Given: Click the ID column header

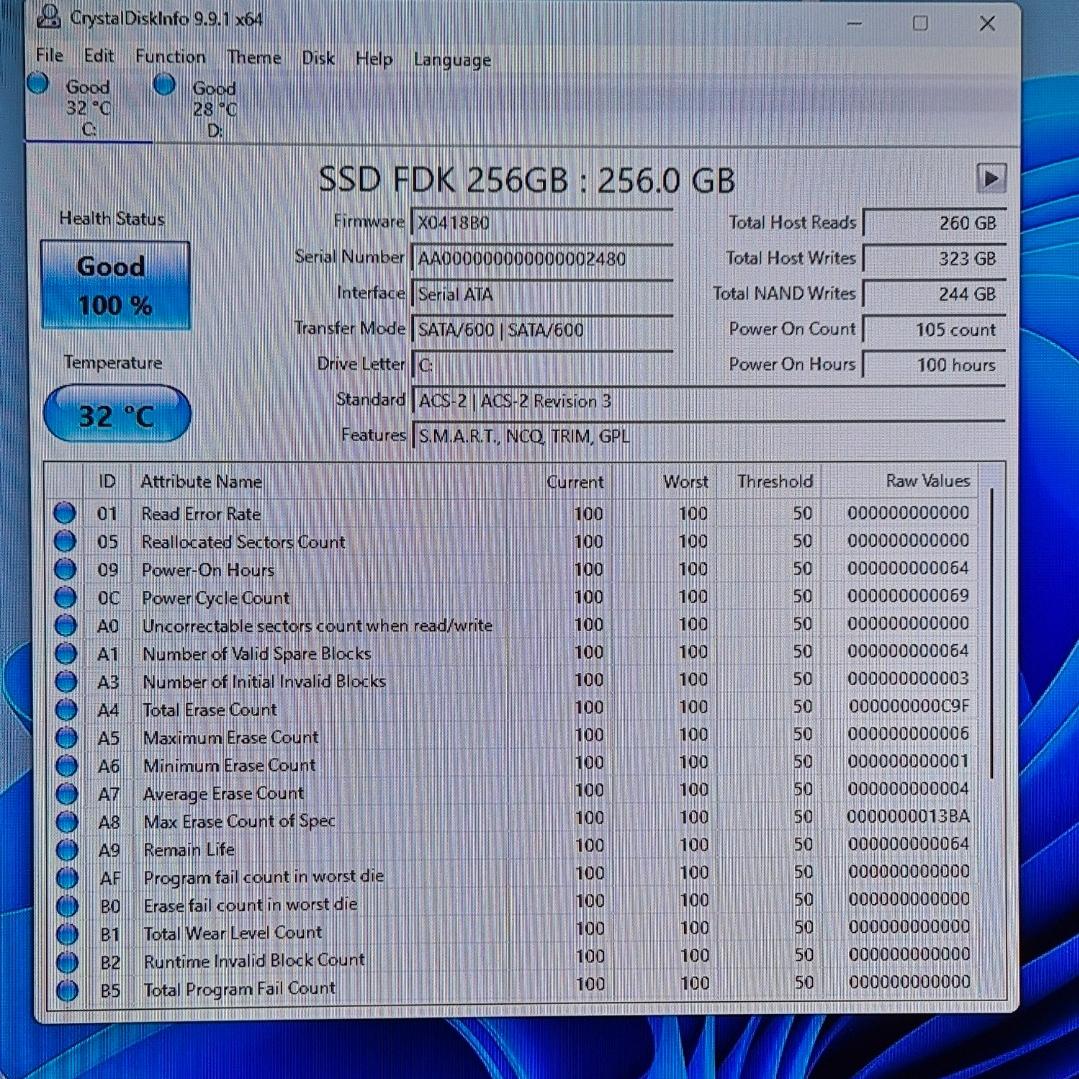Looking at the screenshot, I should 107,481.
